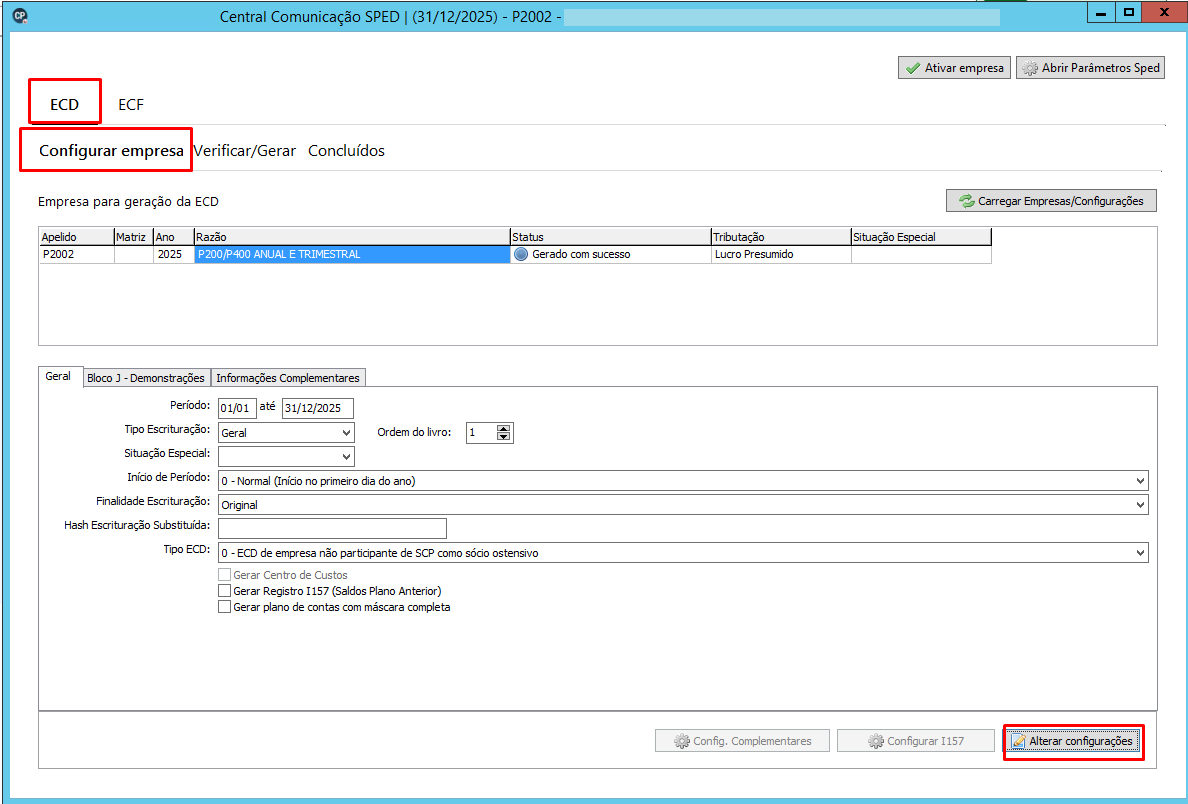Viewport: 1188px width, 804px height.
Task: Click Carregar Empresas/Configurações button
Action: [1051, 202]
